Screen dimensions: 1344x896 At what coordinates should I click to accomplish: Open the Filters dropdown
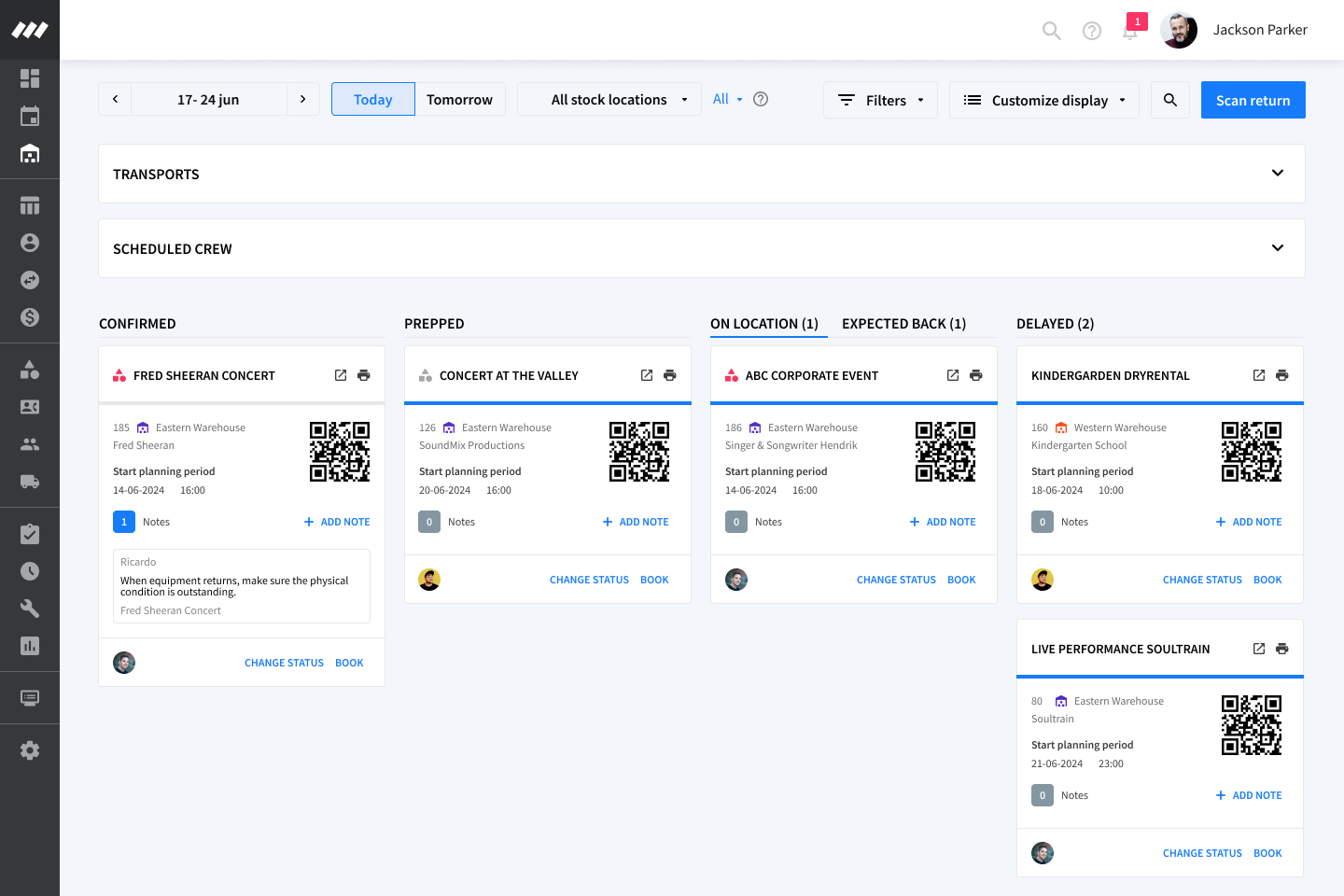point(880,100)
